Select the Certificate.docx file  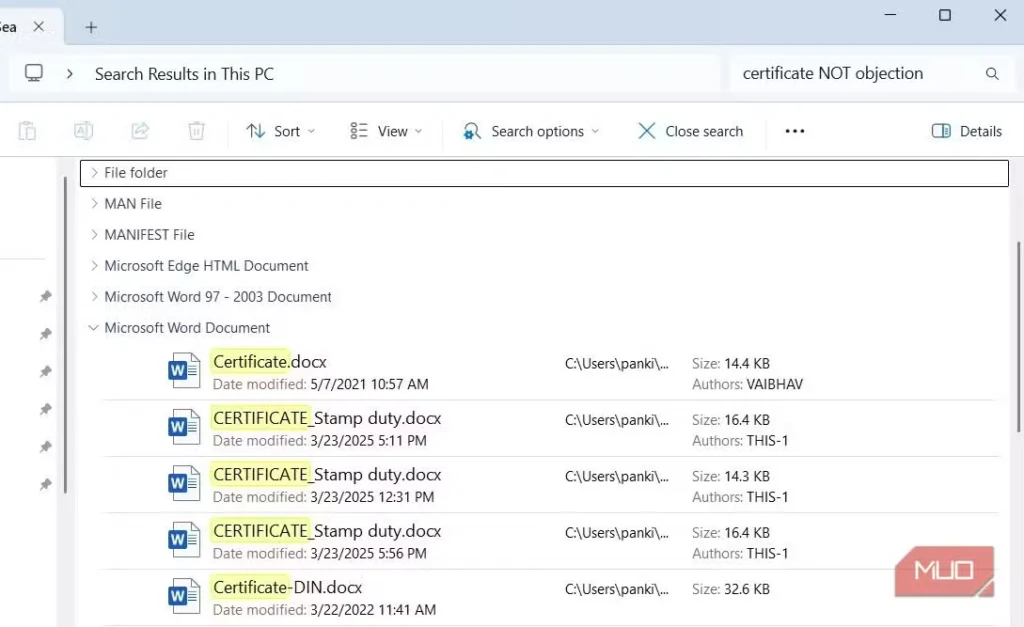[270, 361]
